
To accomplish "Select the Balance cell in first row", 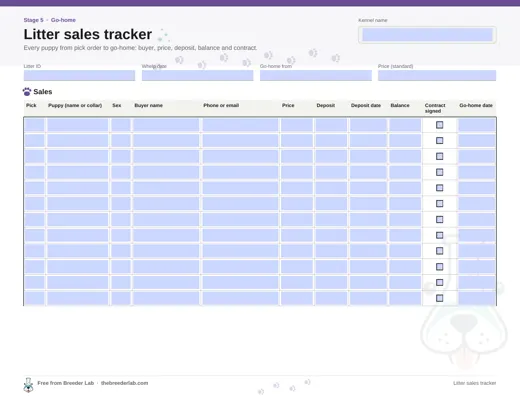I will pos(405,125).
